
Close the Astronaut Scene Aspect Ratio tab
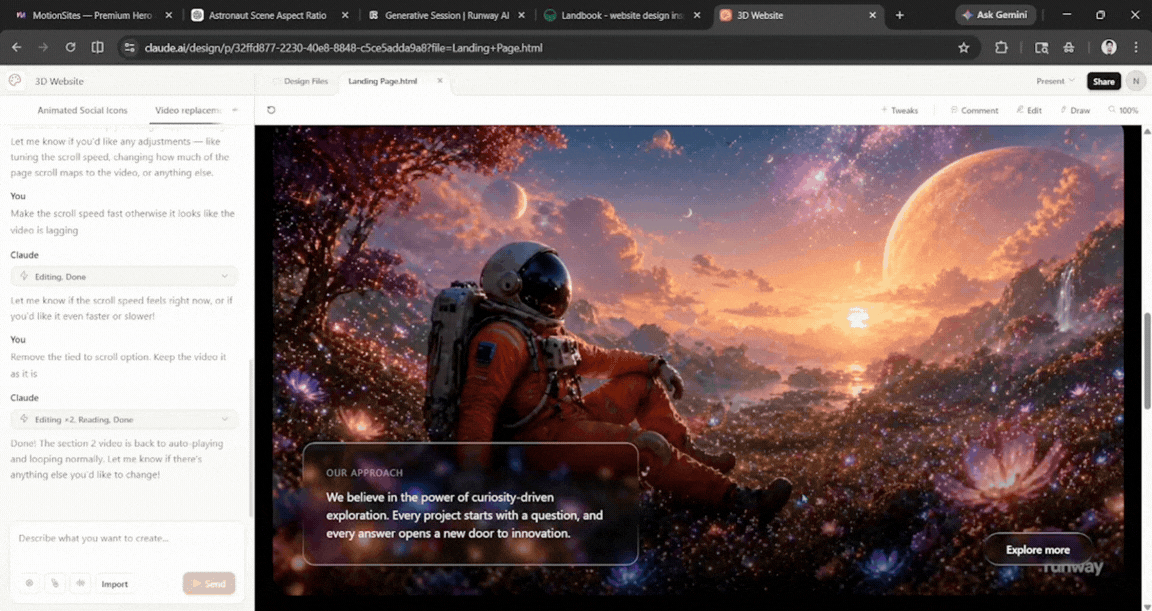(345, 15)
